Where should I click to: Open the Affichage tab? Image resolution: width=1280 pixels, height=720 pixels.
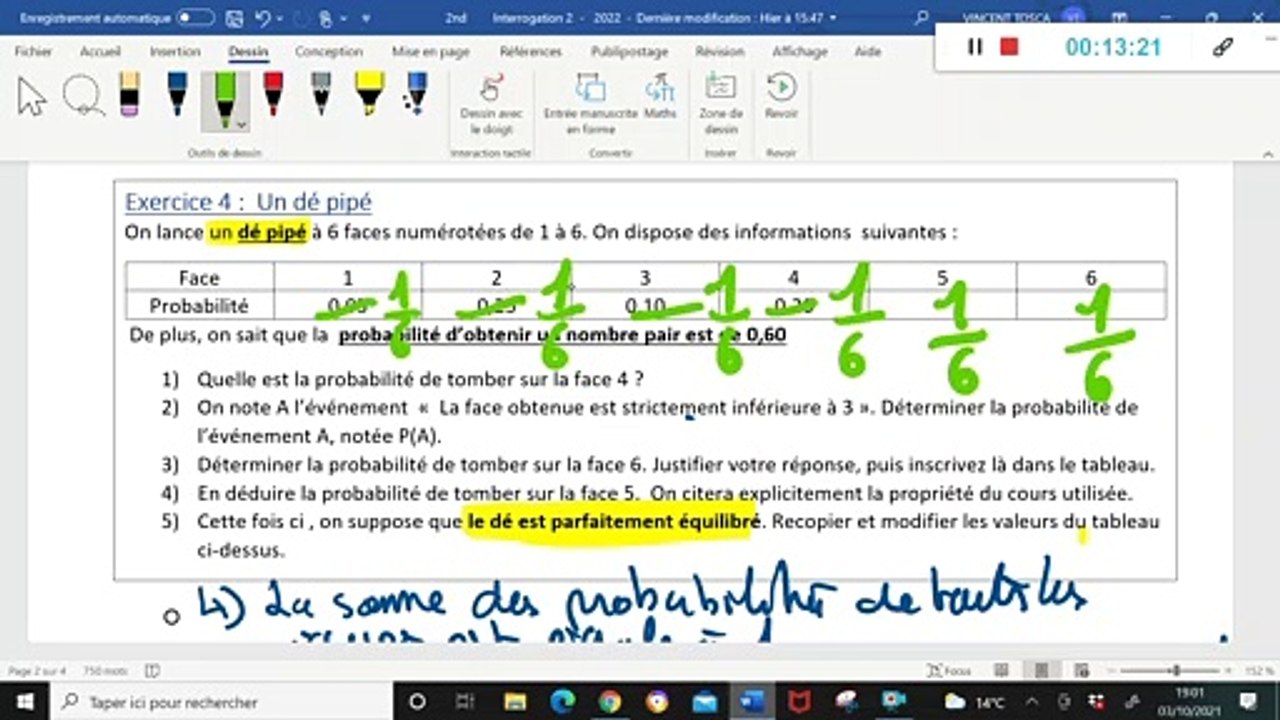pyautogui.click(x=800, y=51)
